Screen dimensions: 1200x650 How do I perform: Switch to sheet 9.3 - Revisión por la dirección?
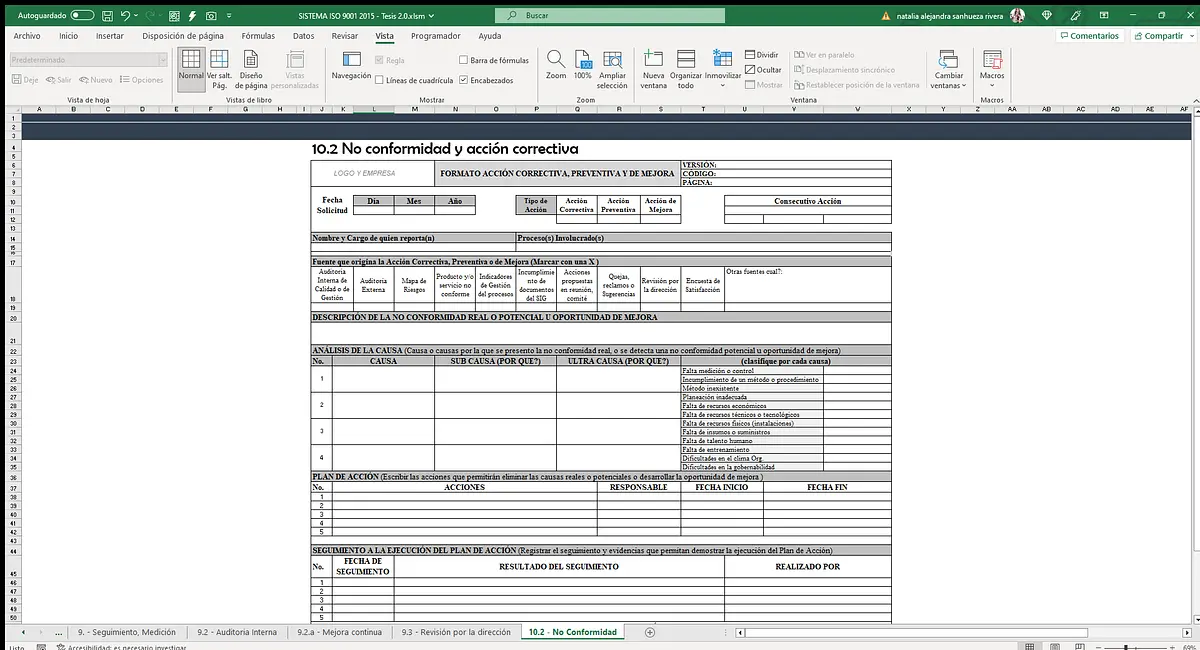click(x=455, y=632)
